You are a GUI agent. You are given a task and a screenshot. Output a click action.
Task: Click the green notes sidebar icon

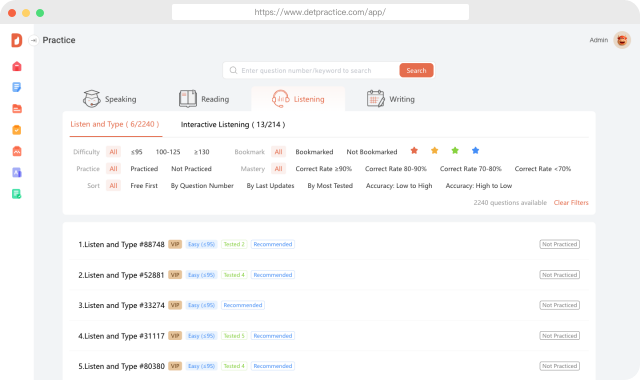click(17, 194)
